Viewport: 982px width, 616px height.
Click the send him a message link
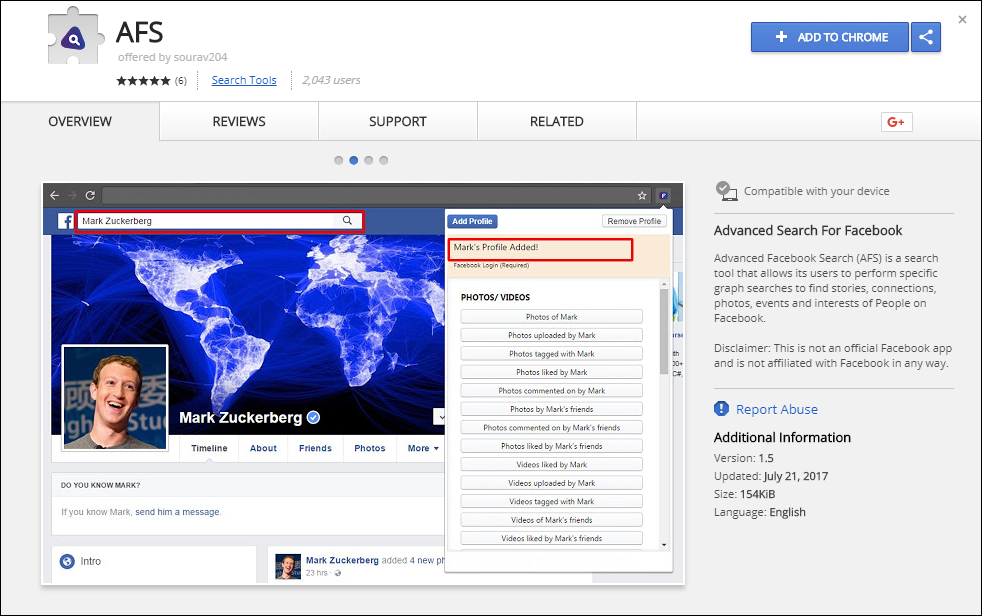click(177, 512)
